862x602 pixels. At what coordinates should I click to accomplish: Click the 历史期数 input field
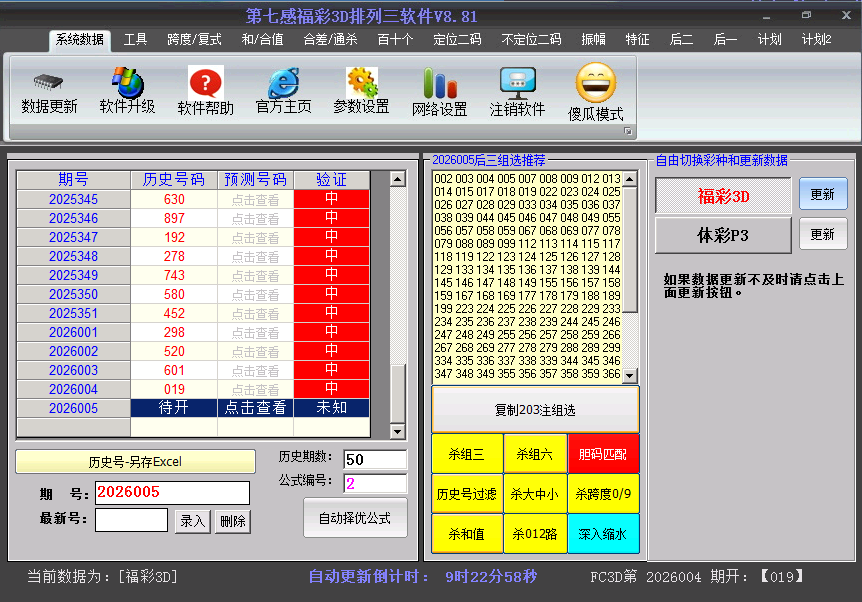point(375,460)
